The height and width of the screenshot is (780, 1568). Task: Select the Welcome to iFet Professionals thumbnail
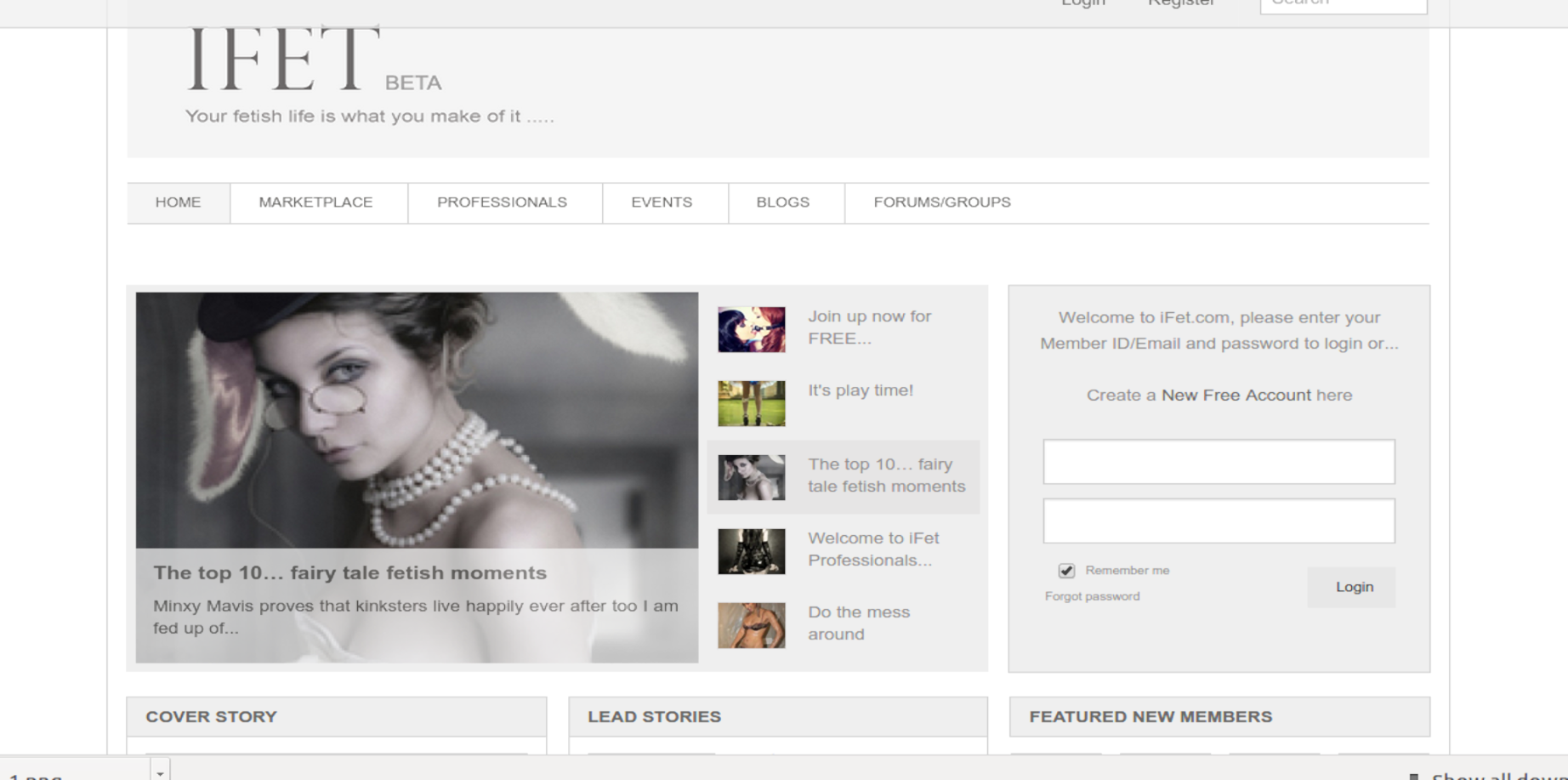coord(751,551)
